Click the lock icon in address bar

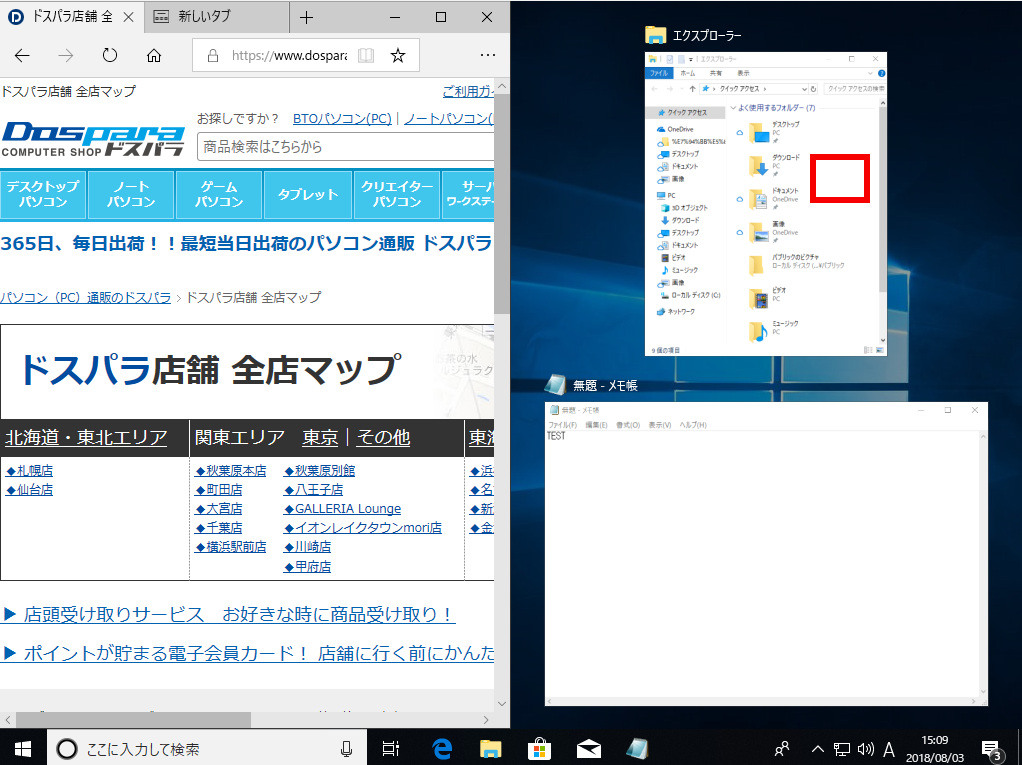[x=212, y=56]
